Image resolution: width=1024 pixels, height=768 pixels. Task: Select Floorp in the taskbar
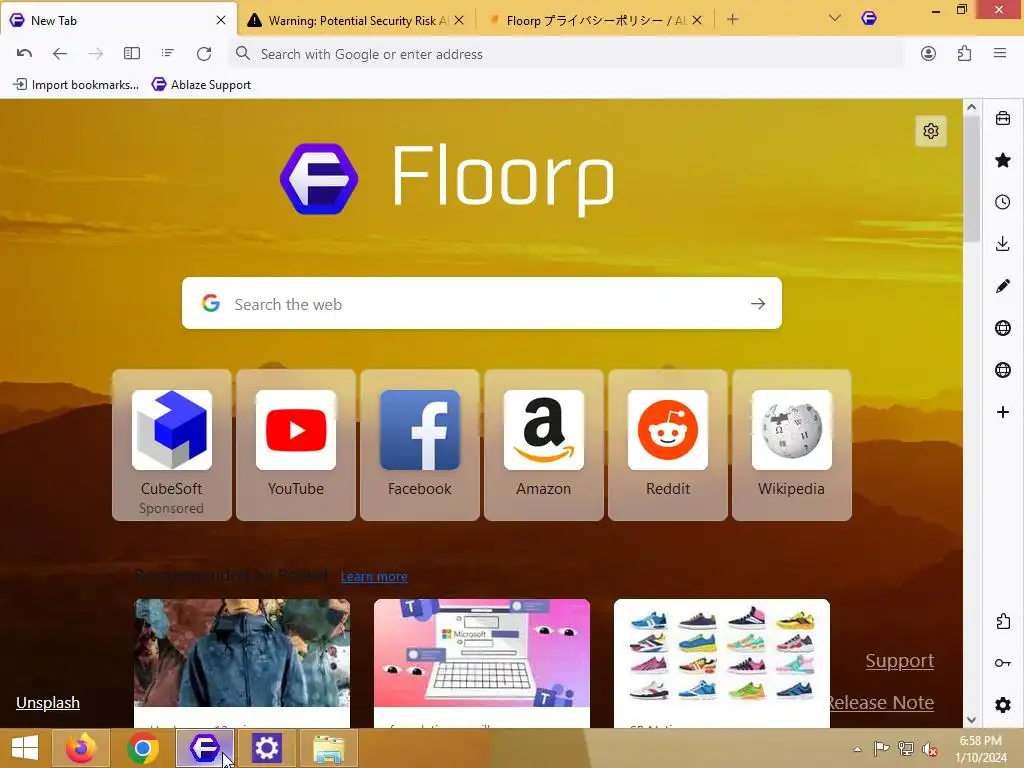(x=205, y=748)
